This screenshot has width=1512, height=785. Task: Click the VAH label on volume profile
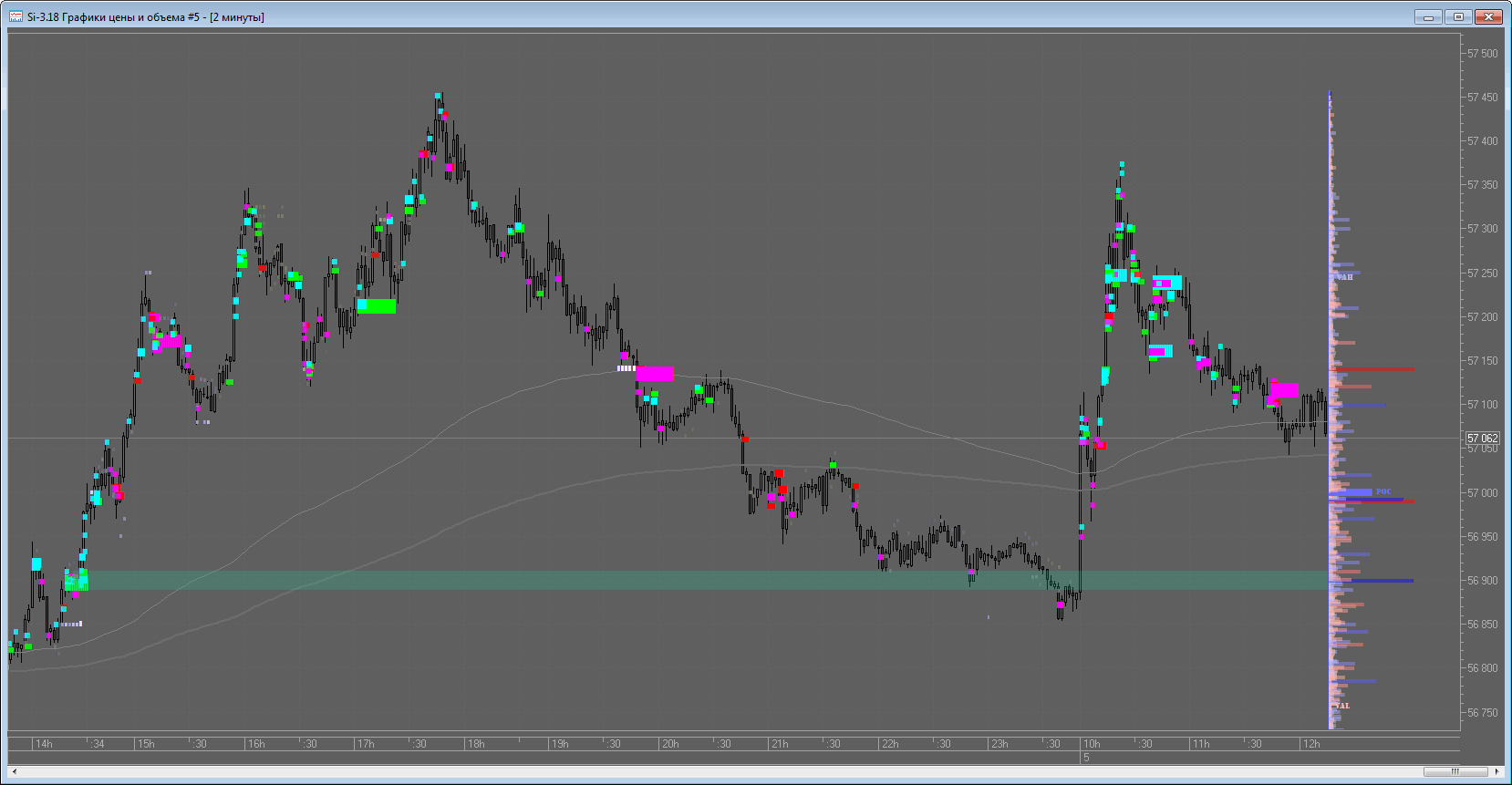tap(1345, 277)
